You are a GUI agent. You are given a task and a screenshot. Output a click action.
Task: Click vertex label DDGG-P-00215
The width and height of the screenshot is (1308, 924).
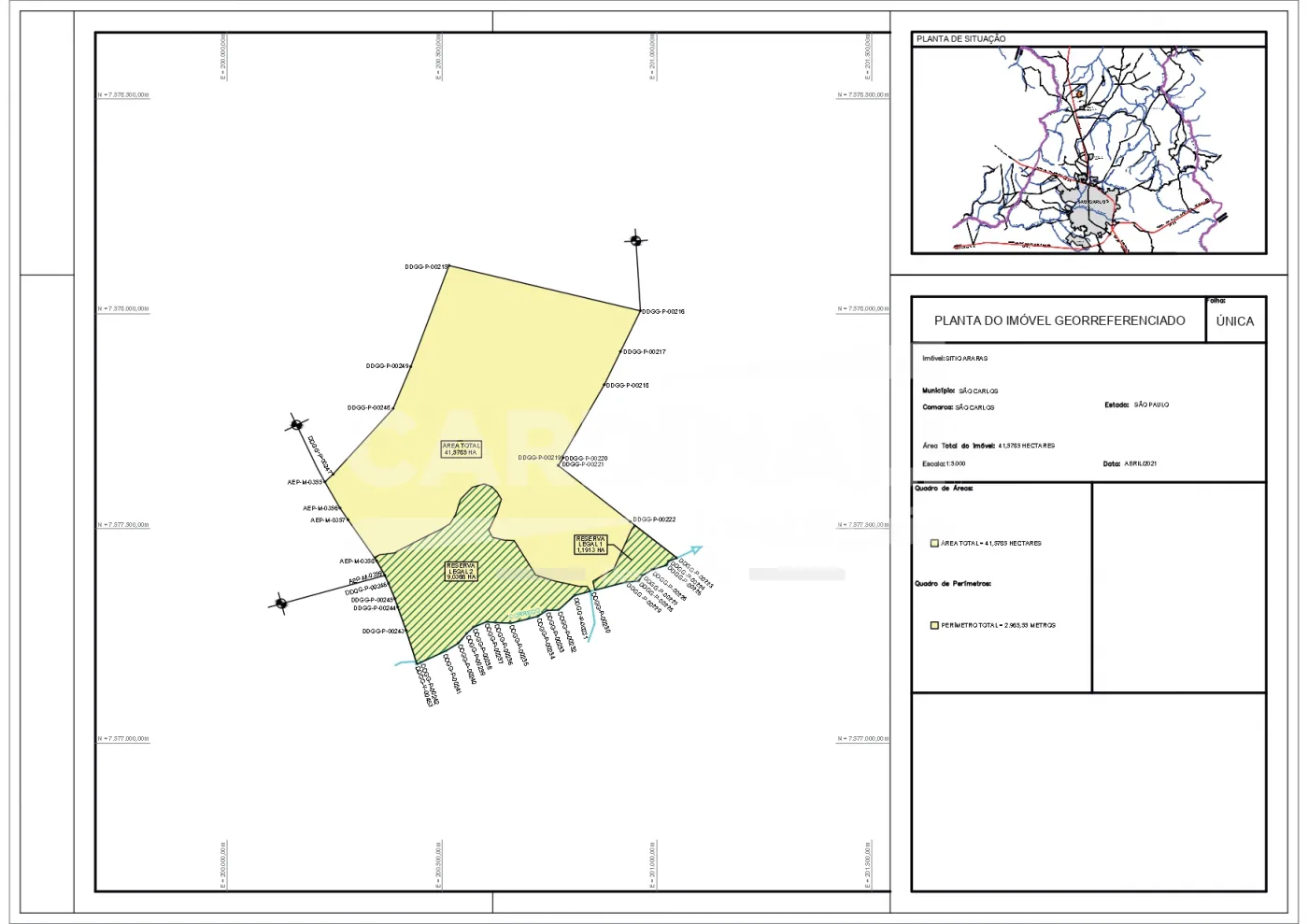(426, 266)
